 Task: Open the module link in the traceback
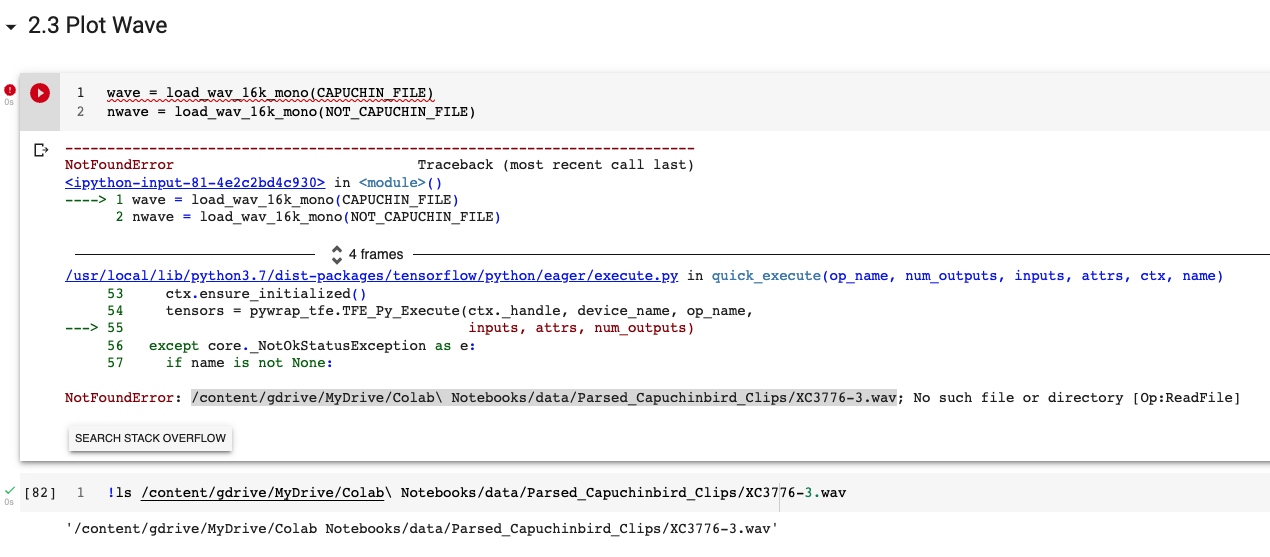[x=392, y=183]
